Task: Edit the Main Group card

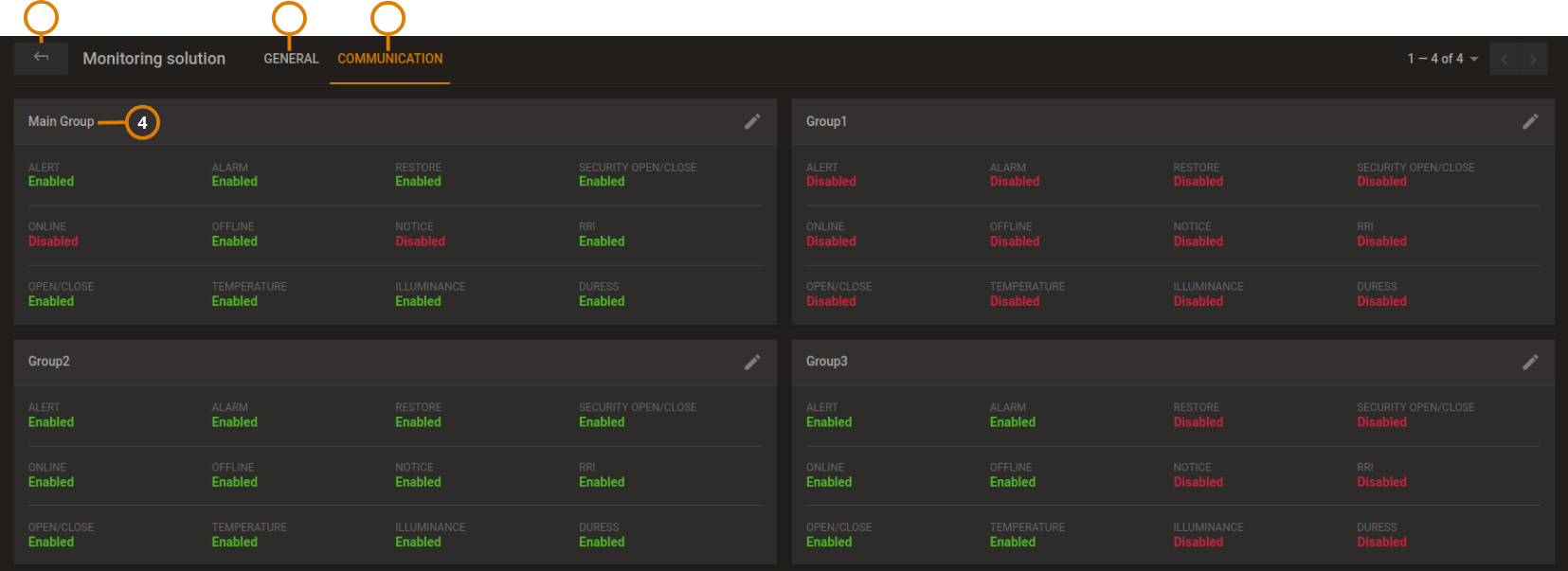Action: [752, 121]
